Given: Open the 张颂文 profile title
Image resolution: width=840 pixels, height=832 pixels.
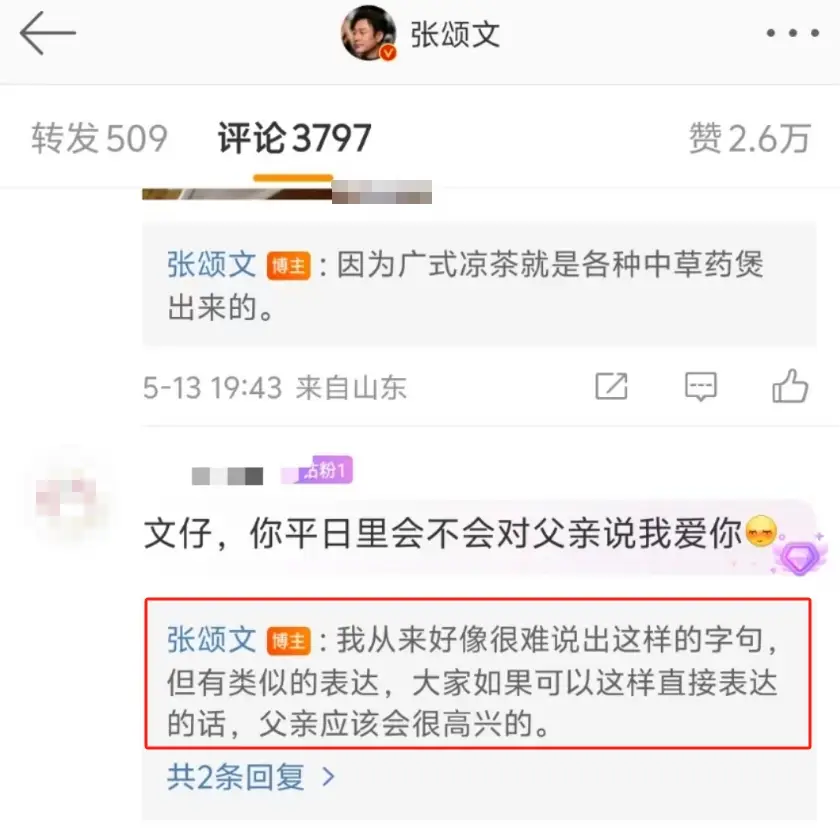Looking at the screenshot, I should tap(455, 35).
